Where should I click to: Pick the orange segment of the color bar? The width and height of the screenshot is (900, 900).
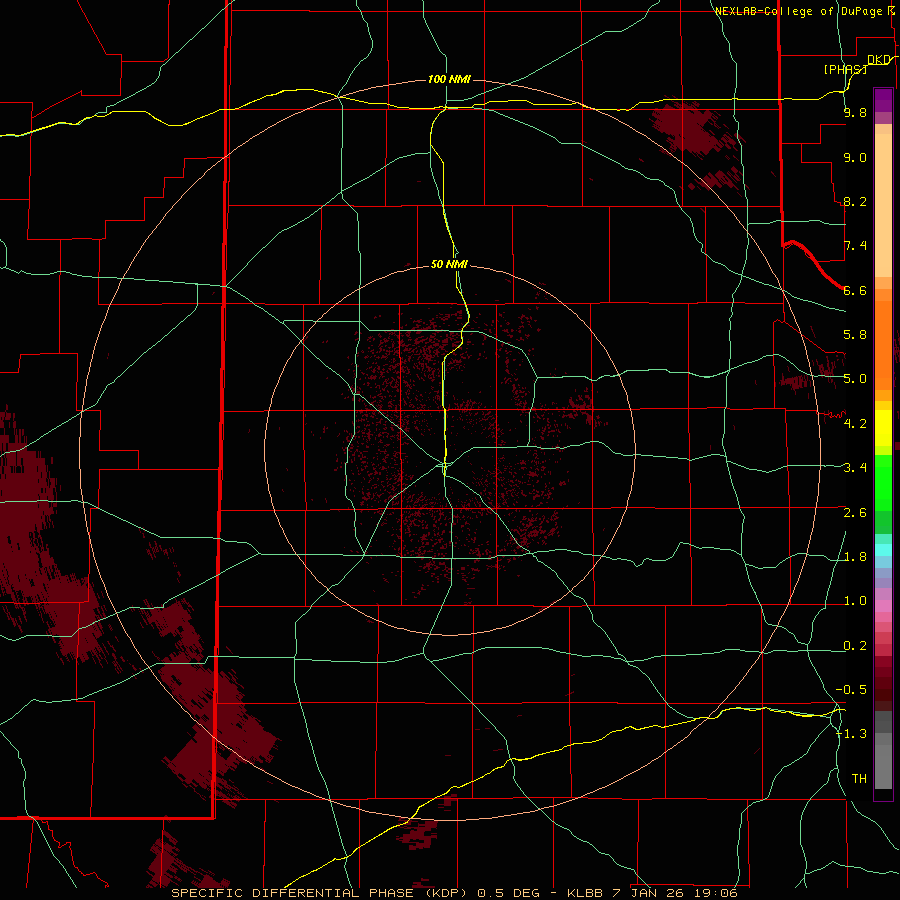point(883,344)
